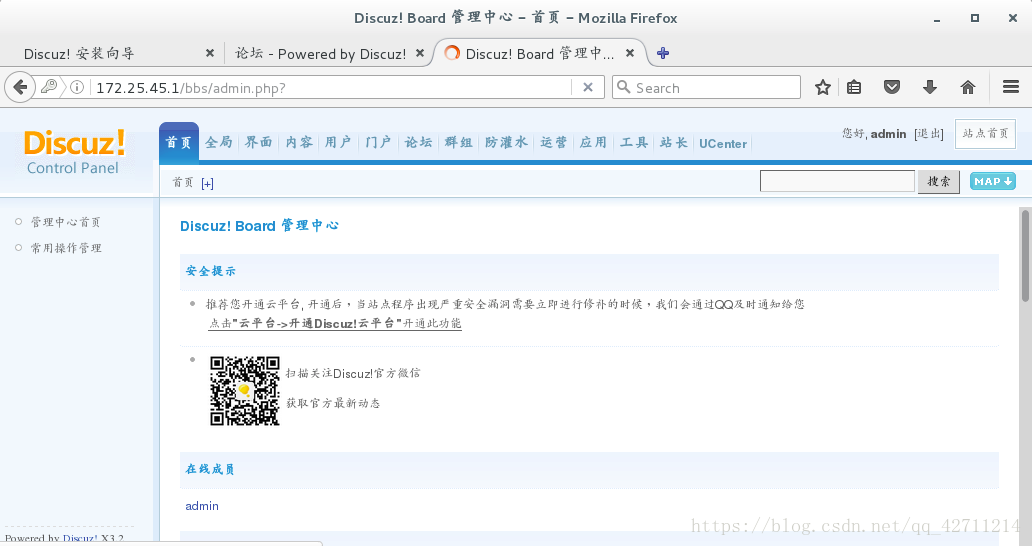Click the 搜索 button
1032x546 pixels.
(939, 182)
